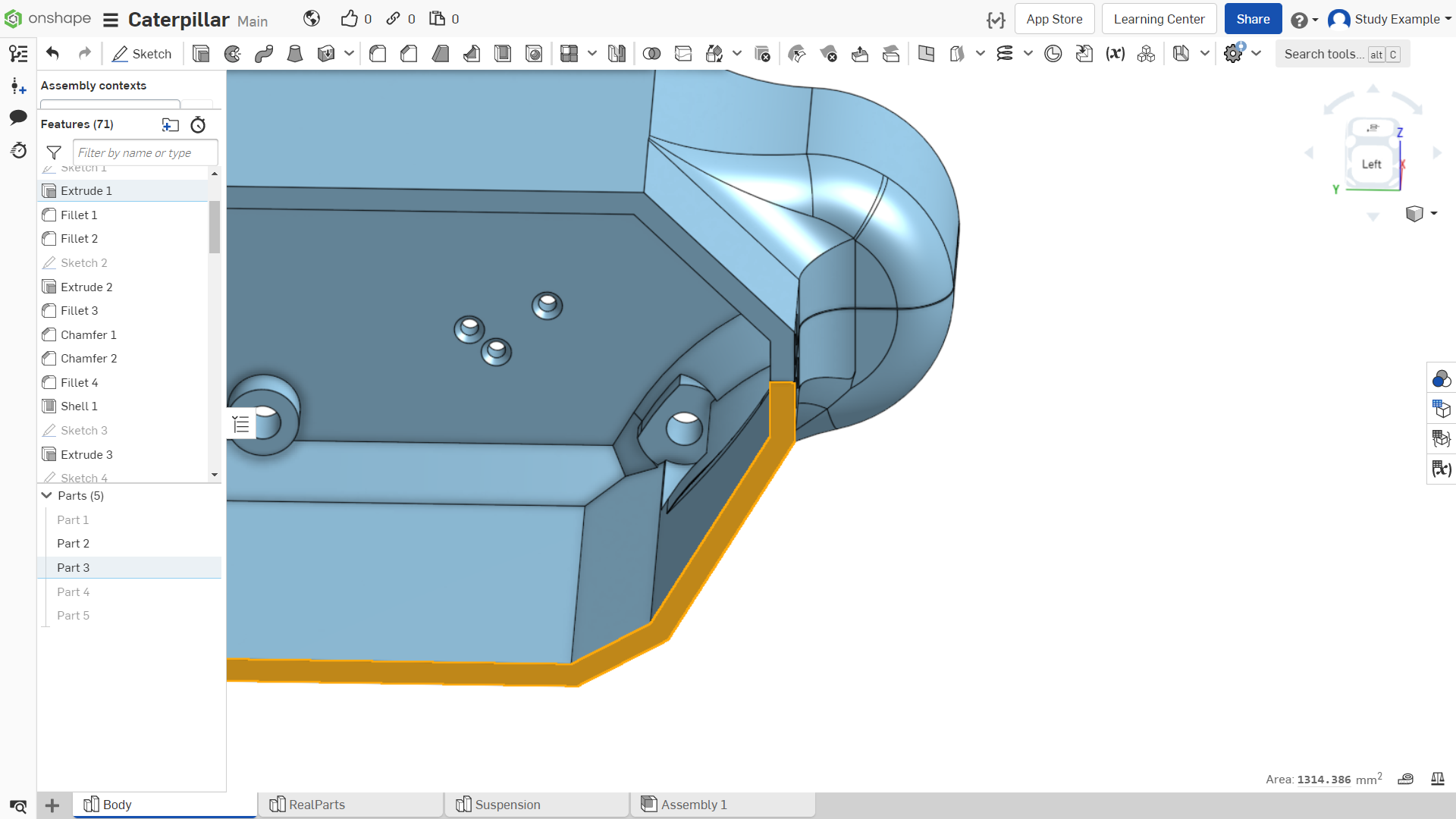Toggle the comments panel icon
The height and width of the screenshot is (819, 1456).
pyautogui.click(x=18, y=118)
